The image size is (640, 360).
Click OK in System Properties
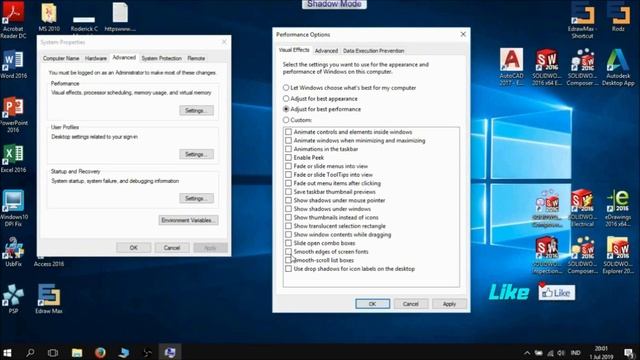pyautogui.click(x=133, y=248)
